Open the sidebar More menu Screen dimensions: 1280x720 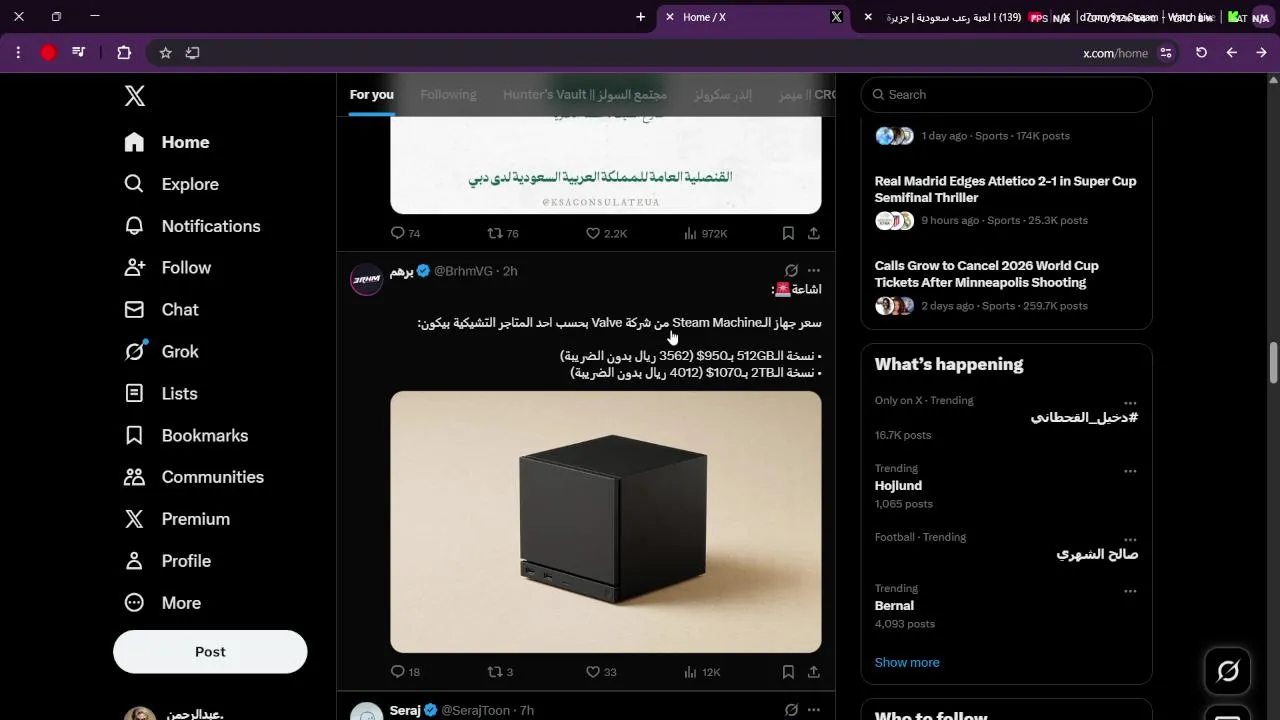click(x=162, y=603)
